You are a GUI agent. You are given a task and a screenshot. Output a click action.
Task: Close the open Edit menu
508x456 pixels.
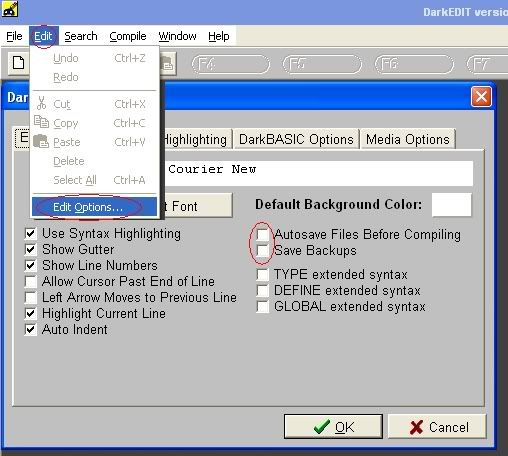43,36
